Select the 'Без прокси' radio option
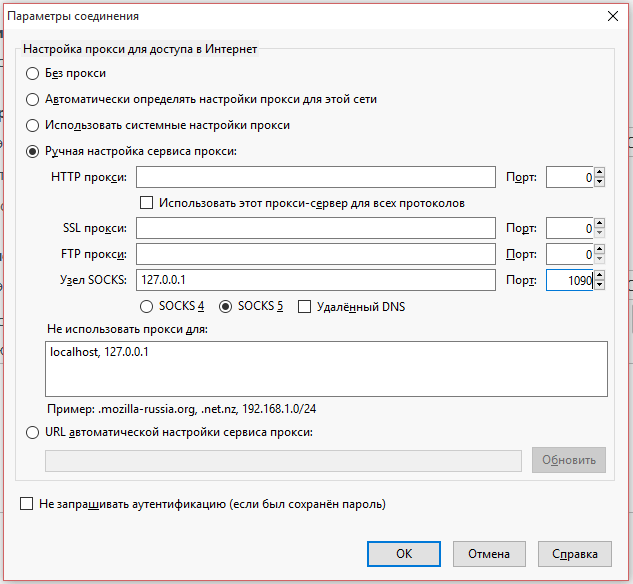The image size is (633, 584). pos(33,73)
